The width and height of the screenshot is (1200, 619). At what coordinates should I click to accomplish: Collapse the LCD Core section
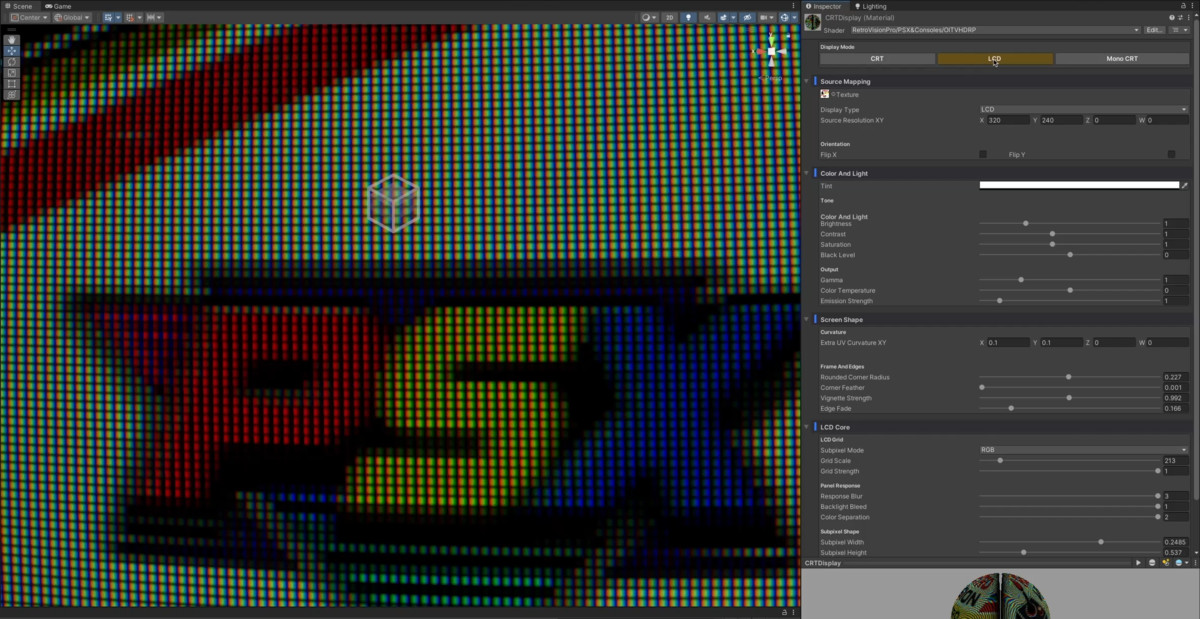click(x=806, y=427)
